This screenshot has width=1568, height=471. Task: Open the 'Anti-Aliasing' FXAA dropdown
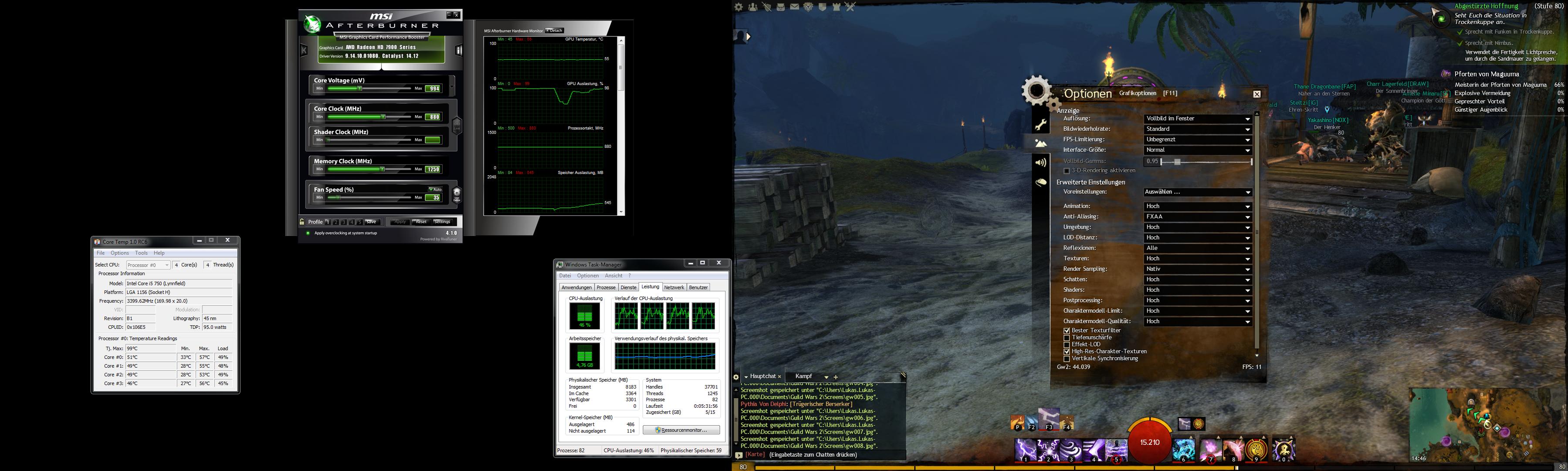(1197, 217)
